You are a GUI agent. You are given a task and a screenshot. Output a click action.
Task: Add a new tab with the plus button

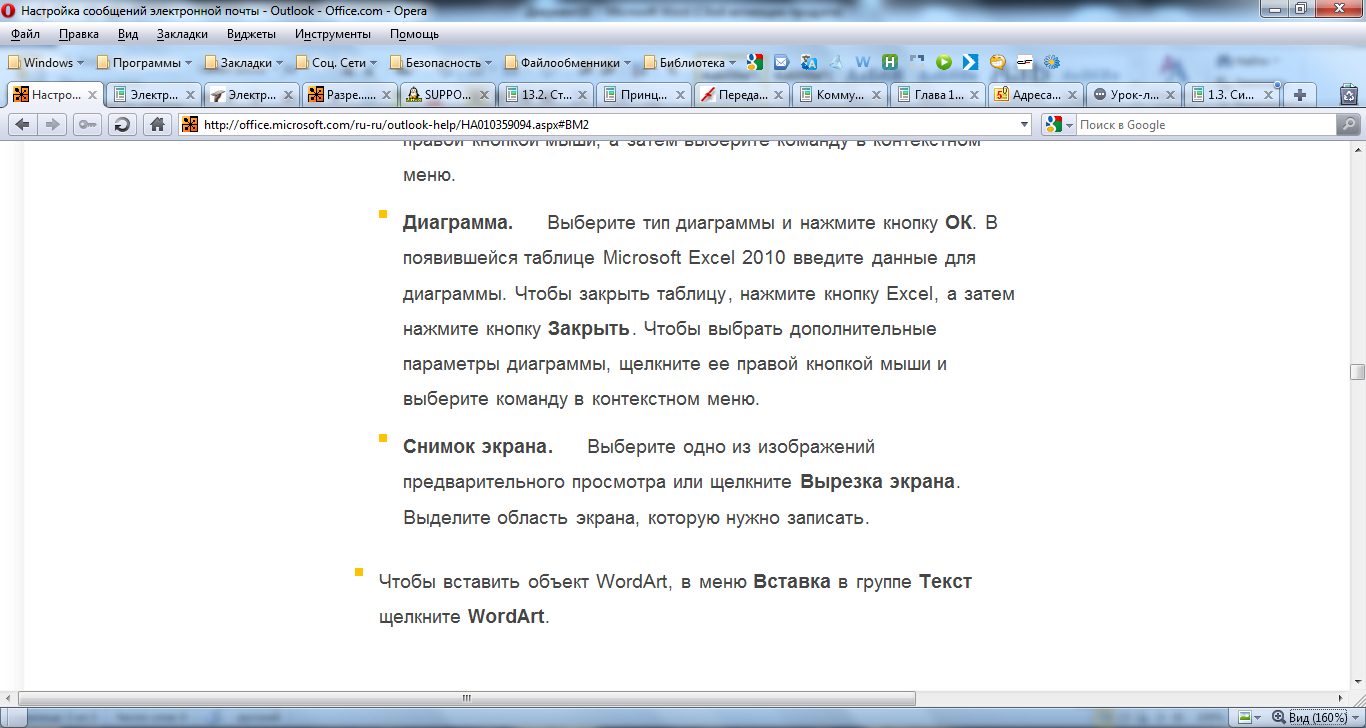pos(1300,95)
